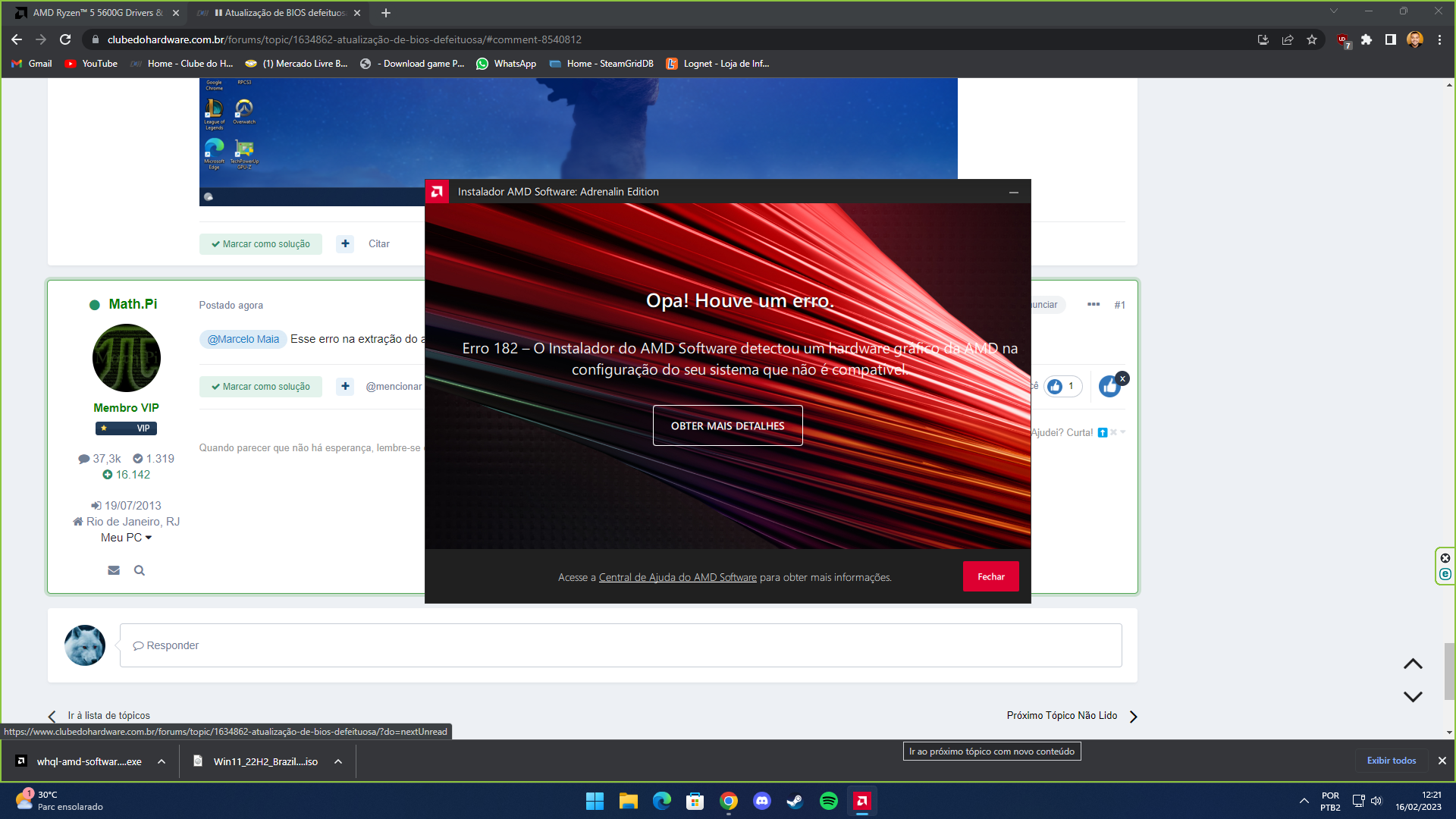1456x819 pixels.
Task: Open Math.Pi user profile name
Action: click(133, 304)
